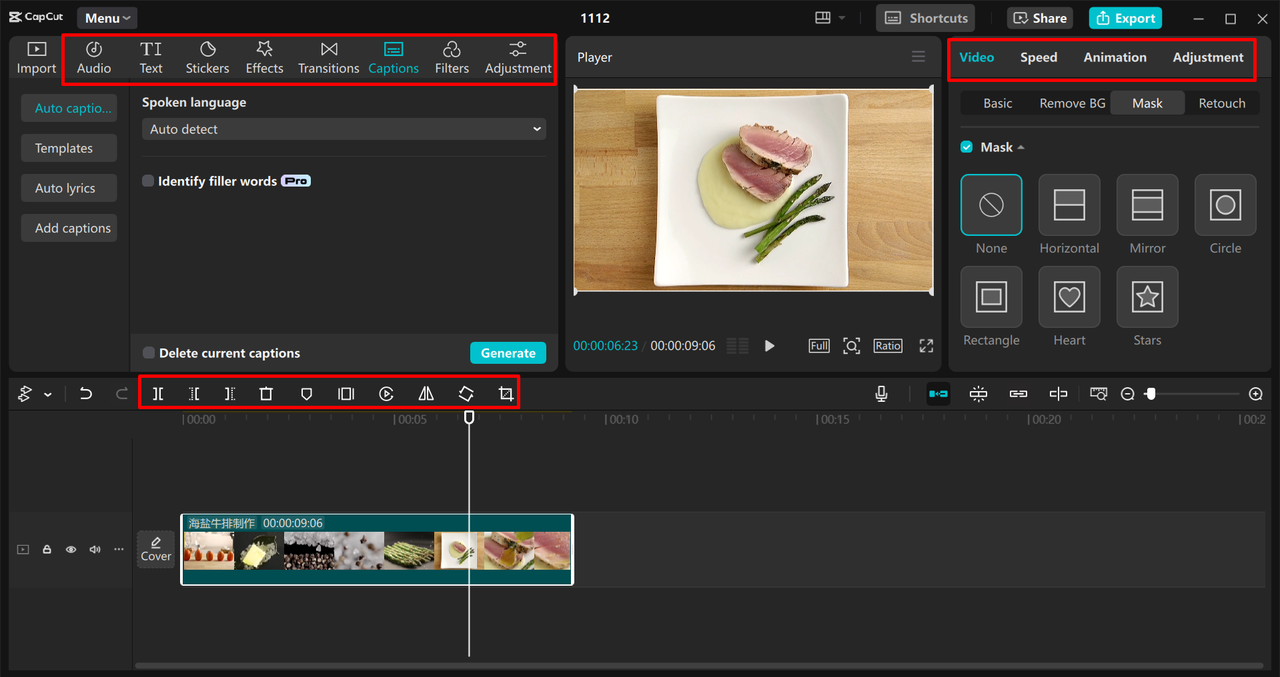Expand the selection tool dropdown arrow
Screen dimensions: 1280x677
(48, 395)
